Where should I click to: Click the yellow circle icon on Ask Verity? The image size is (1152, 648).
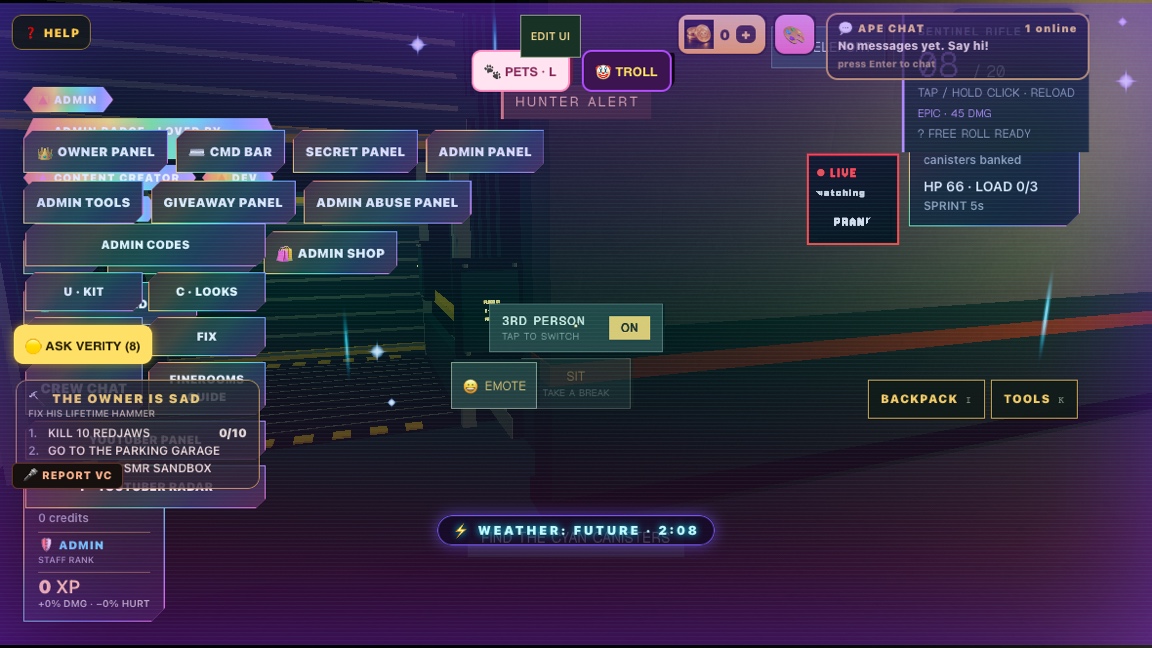33,346
